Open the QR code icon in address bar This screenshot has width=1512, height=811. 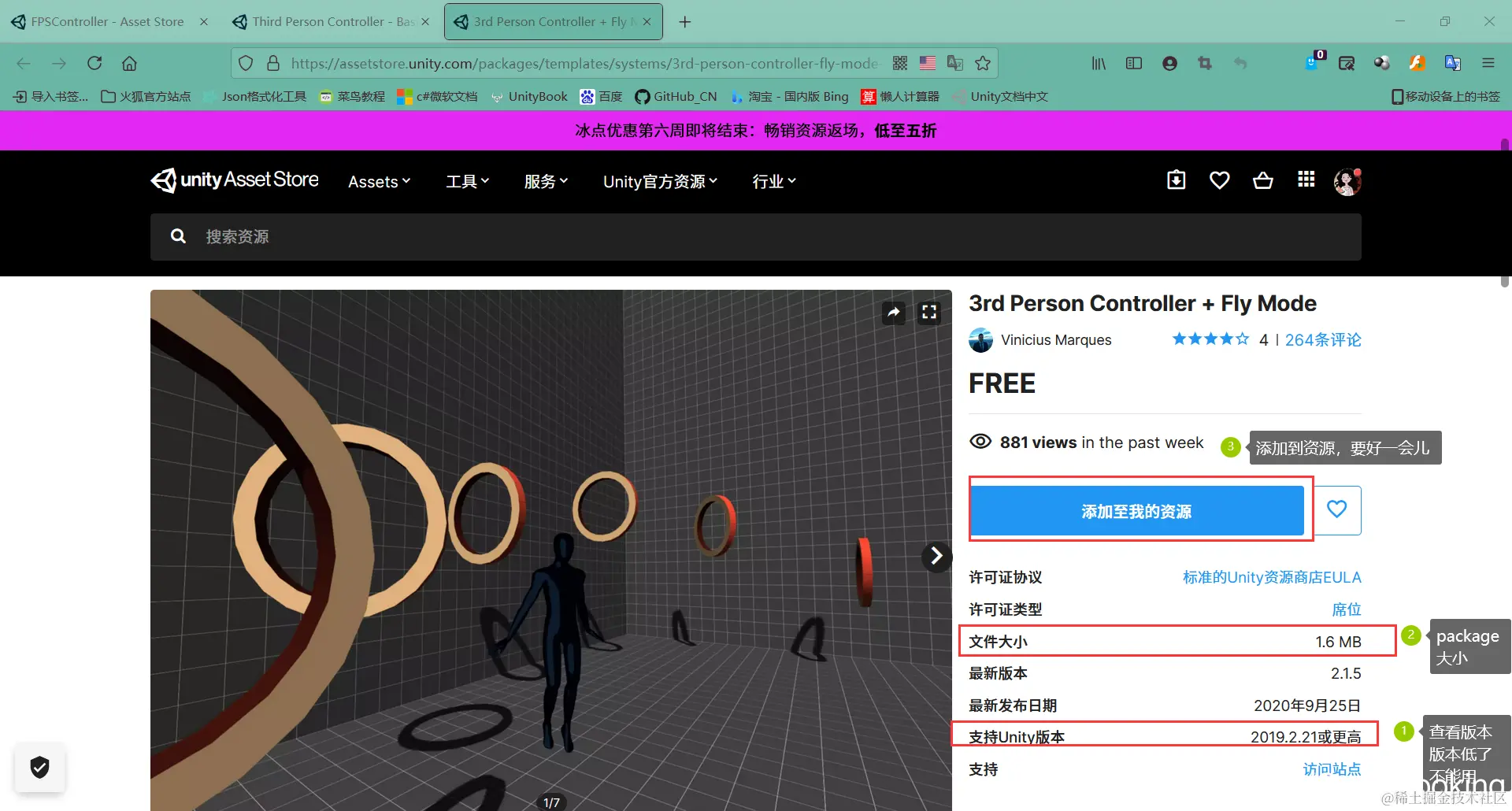point(900,63)
